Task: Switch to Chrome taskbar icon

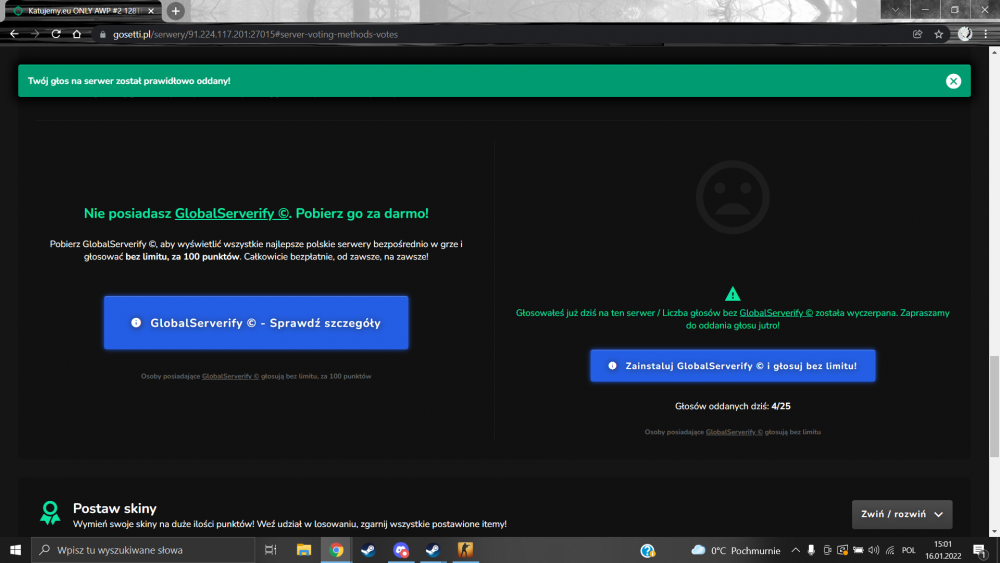Action: click(336, 550)
